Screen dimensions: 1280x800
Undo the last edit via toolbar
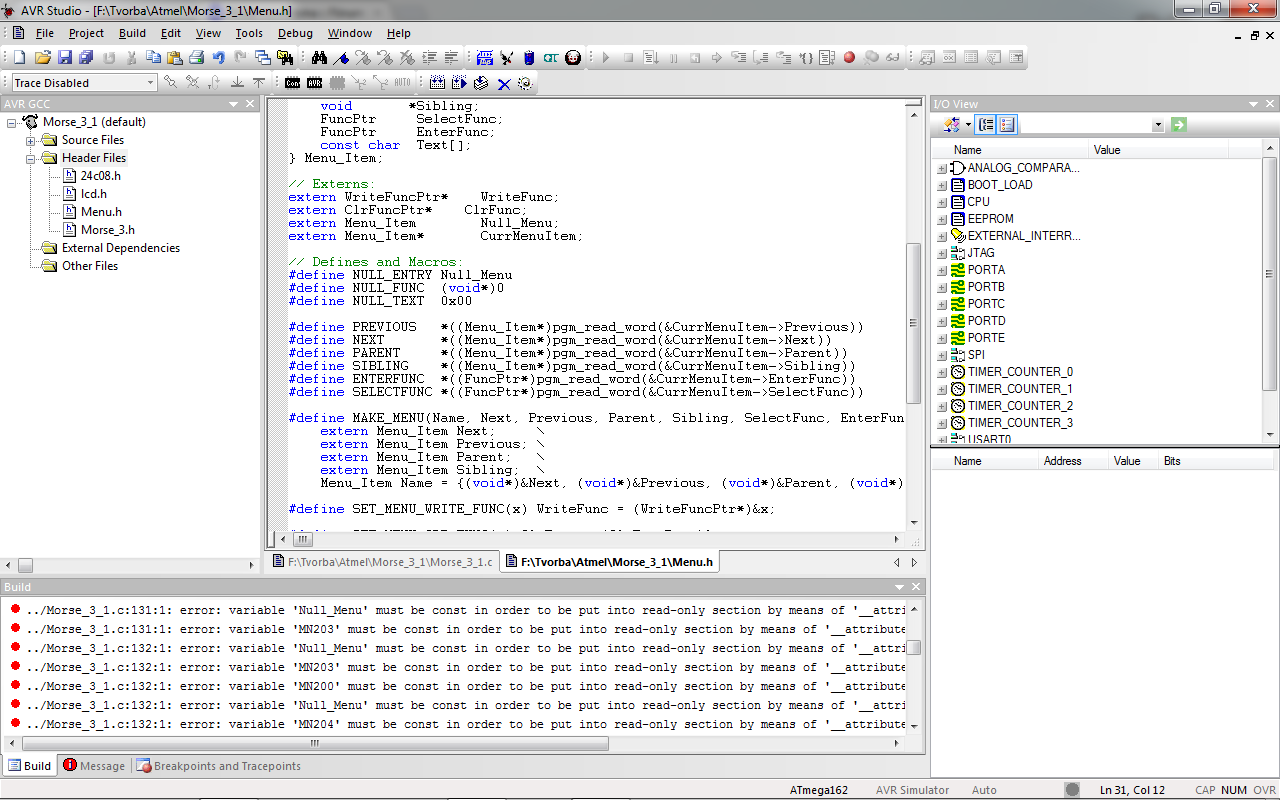click(218, 57)
